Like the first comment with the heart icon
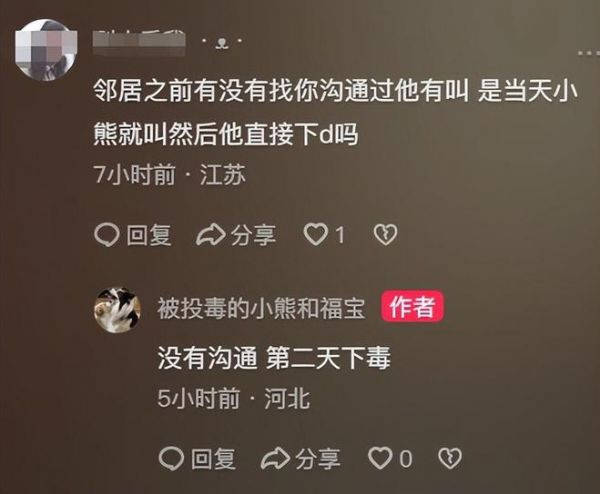 coord(316,234)
